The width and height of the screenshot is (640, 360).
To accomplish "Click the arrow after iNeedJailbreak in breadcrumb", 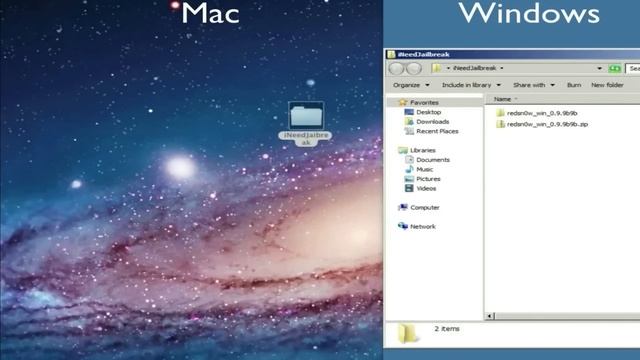I will click(502, 68).
